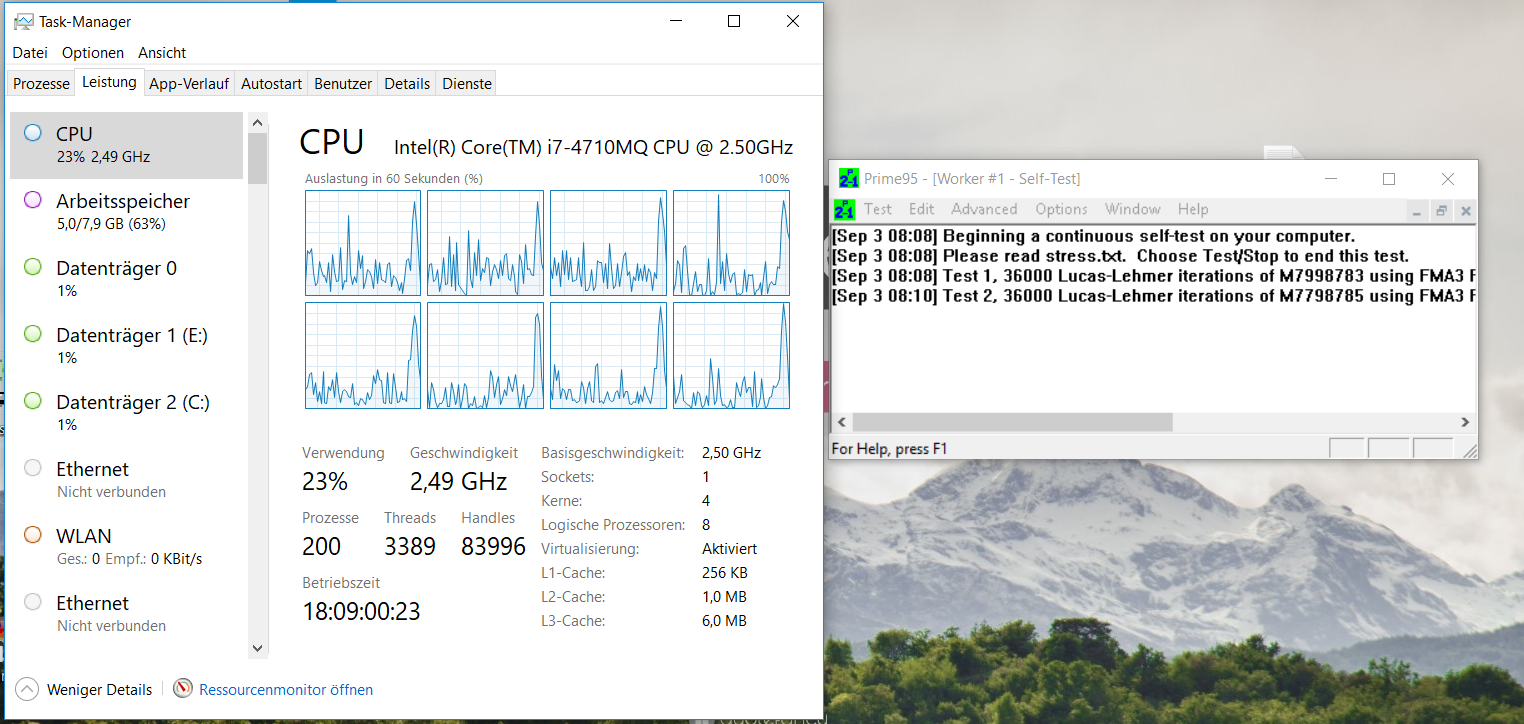Switch to the Benutzer tab

tap(343, 84)
